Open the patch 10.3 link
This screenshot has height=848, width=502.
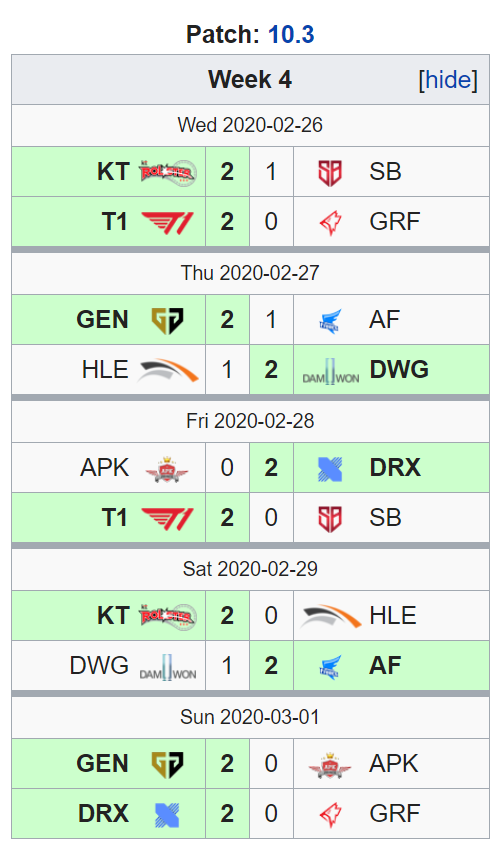pos(291,35)
